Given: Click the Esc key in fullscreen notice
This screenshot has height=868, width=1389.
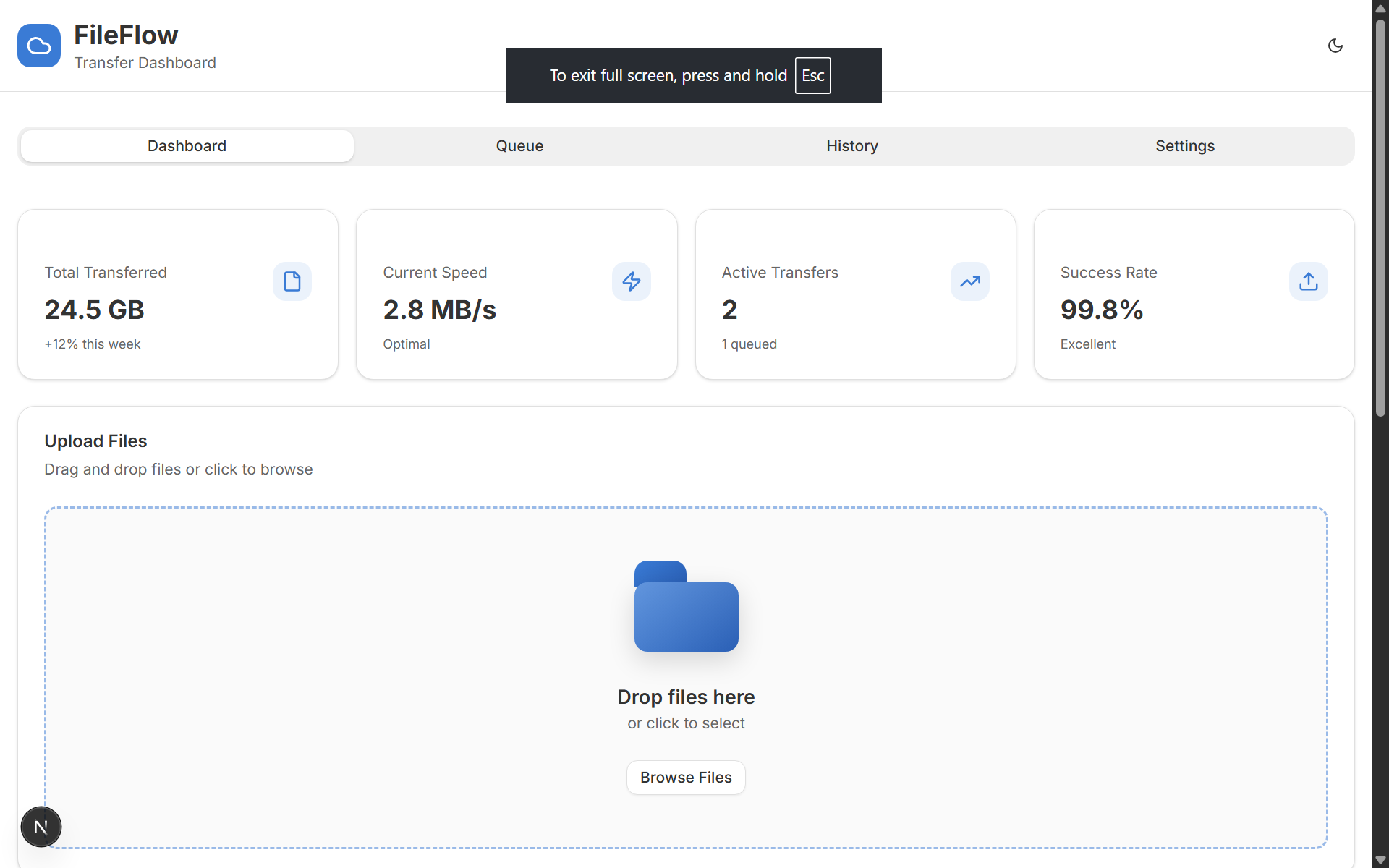Looking at the screenshot, I should (x=812, y=76).
